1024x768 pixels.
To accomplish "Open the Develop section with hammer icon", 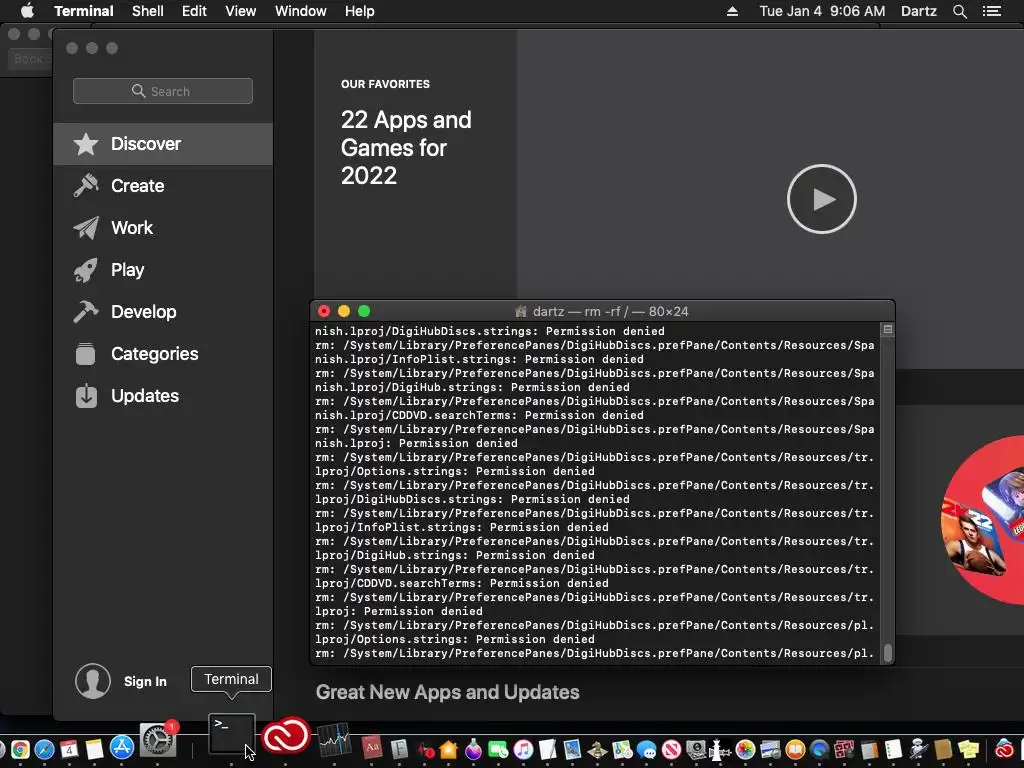I will tap(163, 312).
